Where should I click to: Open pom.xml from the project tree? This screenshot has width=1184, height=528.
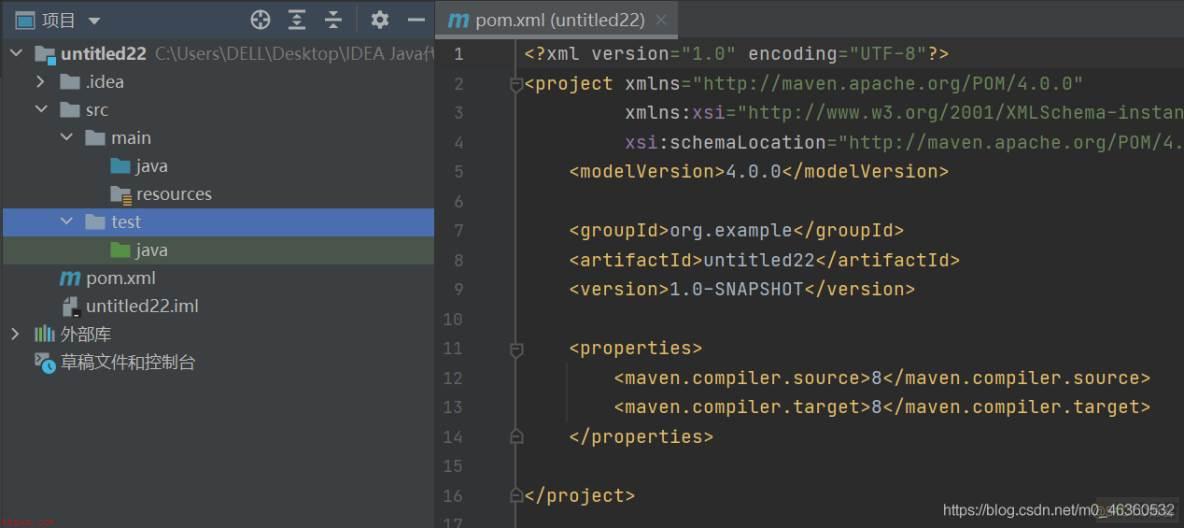pos(121,278)
